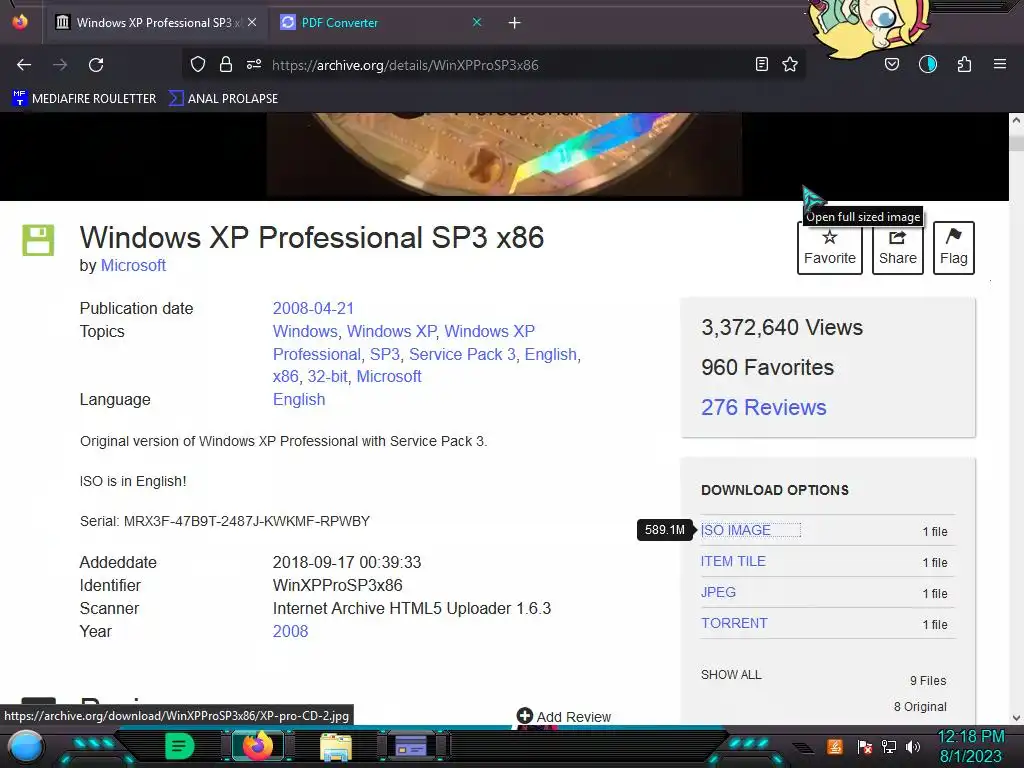Click the Windows XP disc preview image
1024x768 pixels.
(504, 154)
